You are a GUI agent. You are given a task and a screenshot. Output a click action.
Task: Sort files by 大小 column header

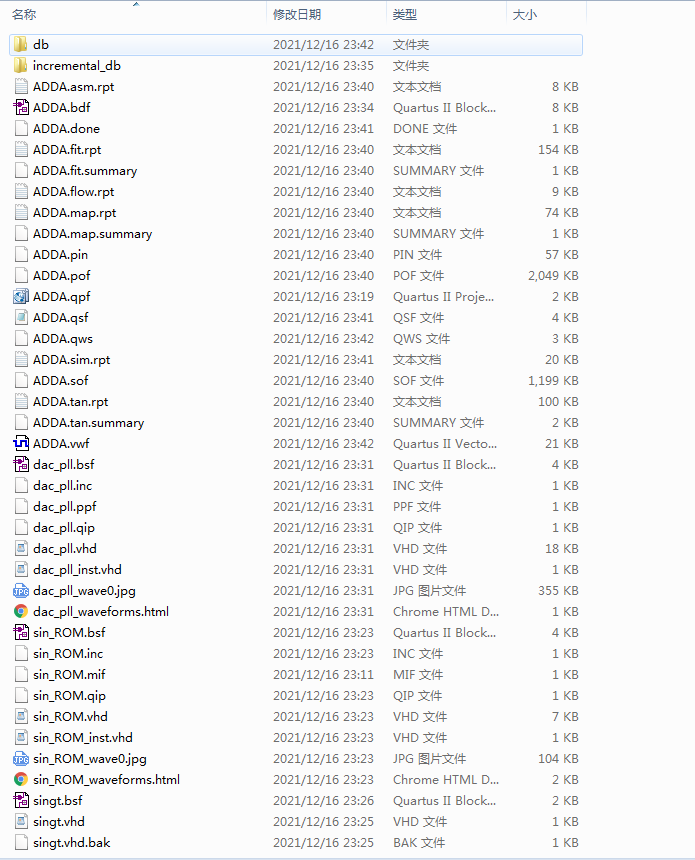coord(524,15)
